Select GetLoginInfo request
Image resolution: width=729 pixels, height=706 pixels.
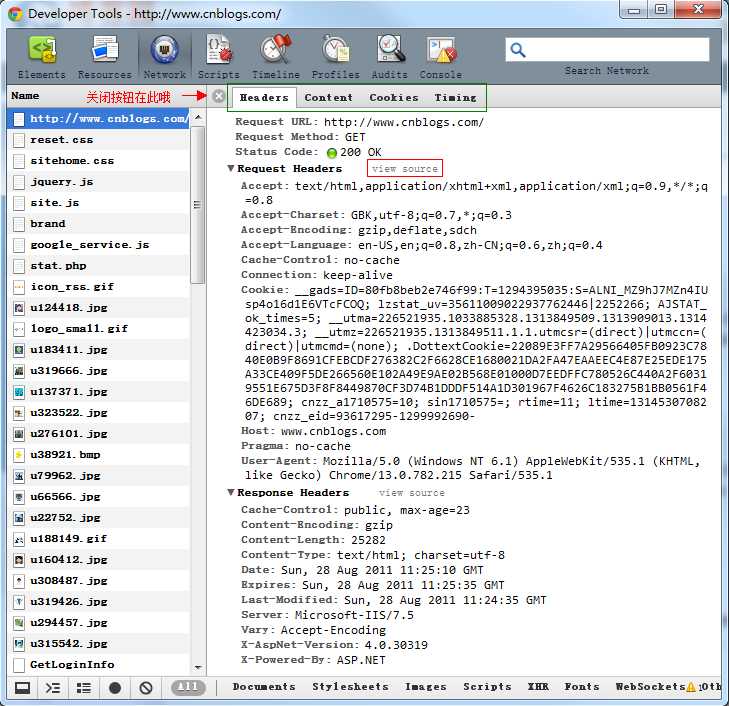(x=99, y=665)
